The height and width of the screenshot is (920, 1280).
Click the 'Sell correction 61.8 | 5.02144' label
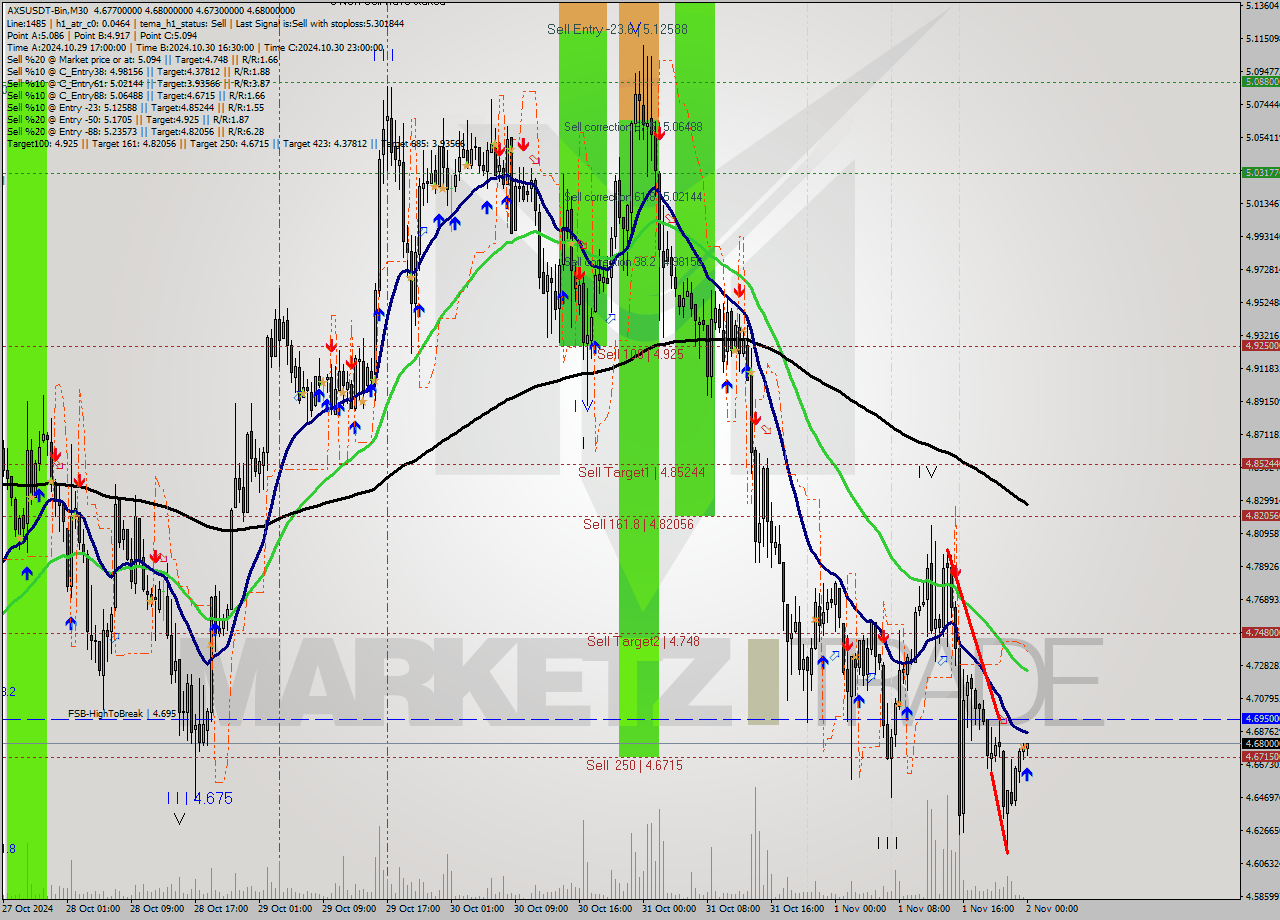pos(633,197)
